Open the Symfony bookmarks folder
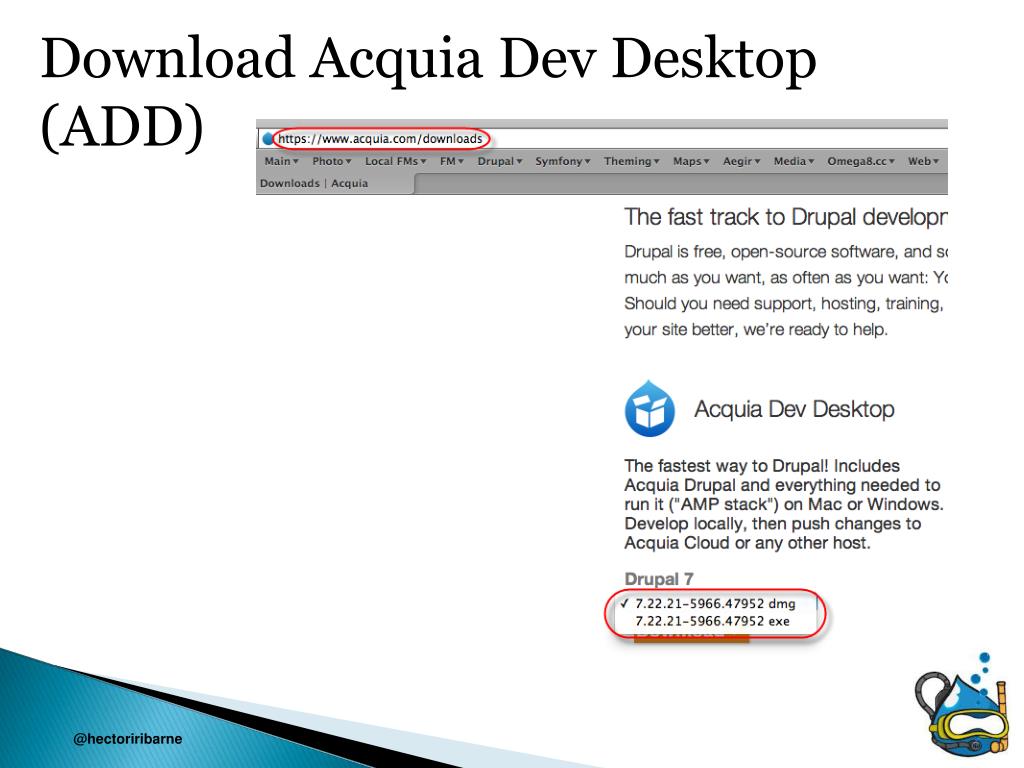 (563, 161)
